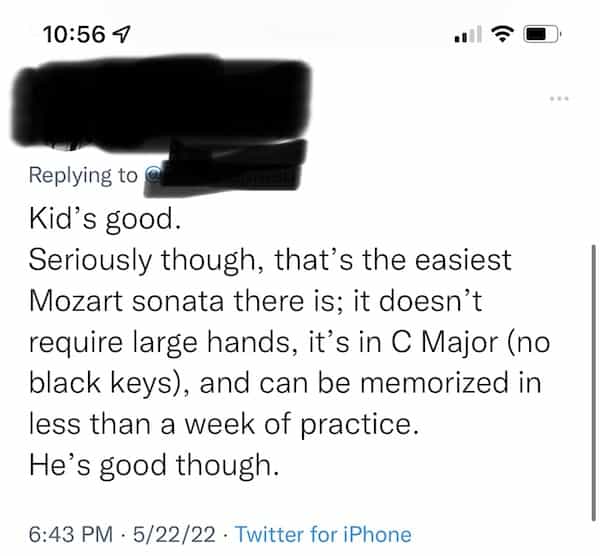Open the three-dot more options menu
This screenshot has height=556, width=600.
pyautogui.click(x=558, y=98)
